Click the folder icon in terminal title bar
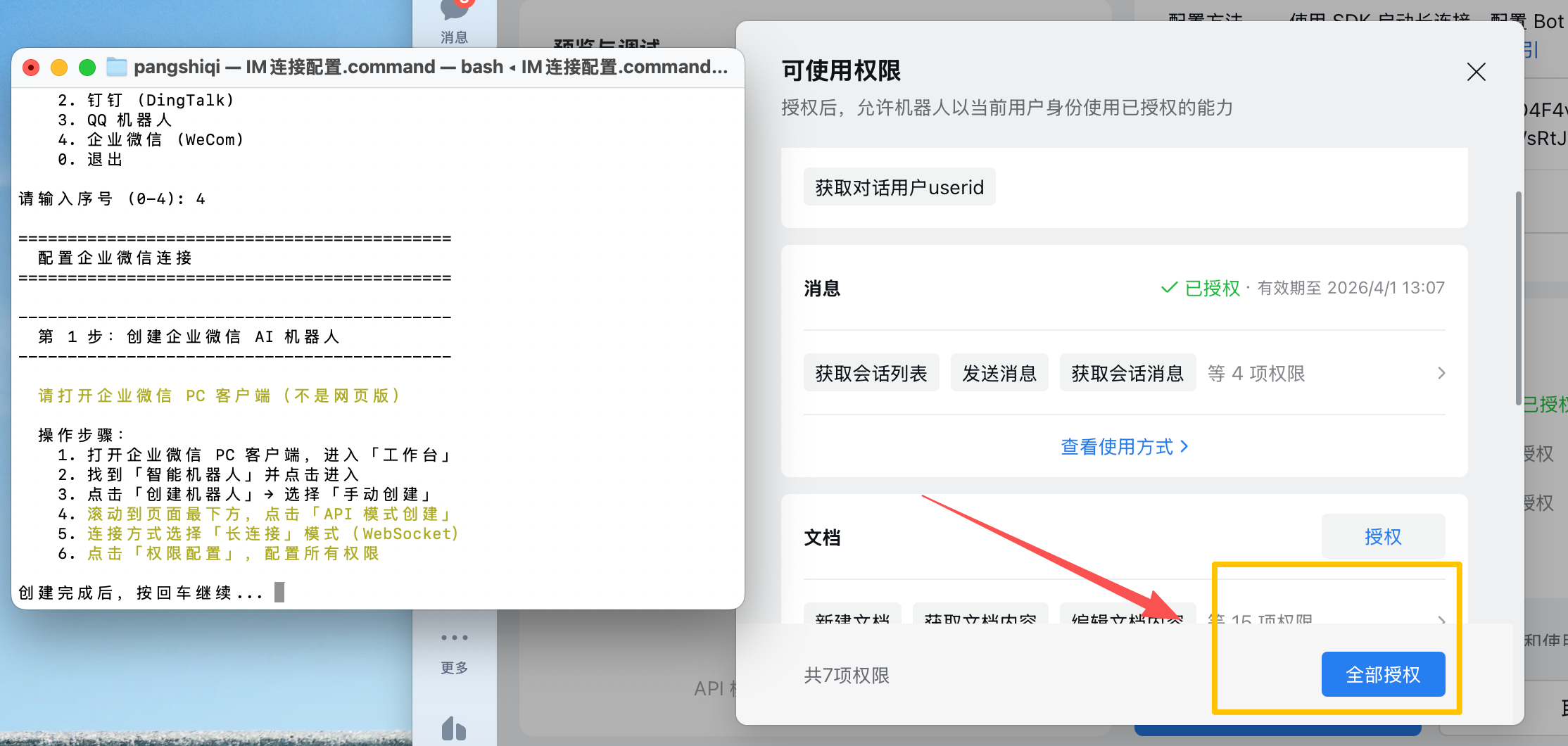 pos(117,67)
